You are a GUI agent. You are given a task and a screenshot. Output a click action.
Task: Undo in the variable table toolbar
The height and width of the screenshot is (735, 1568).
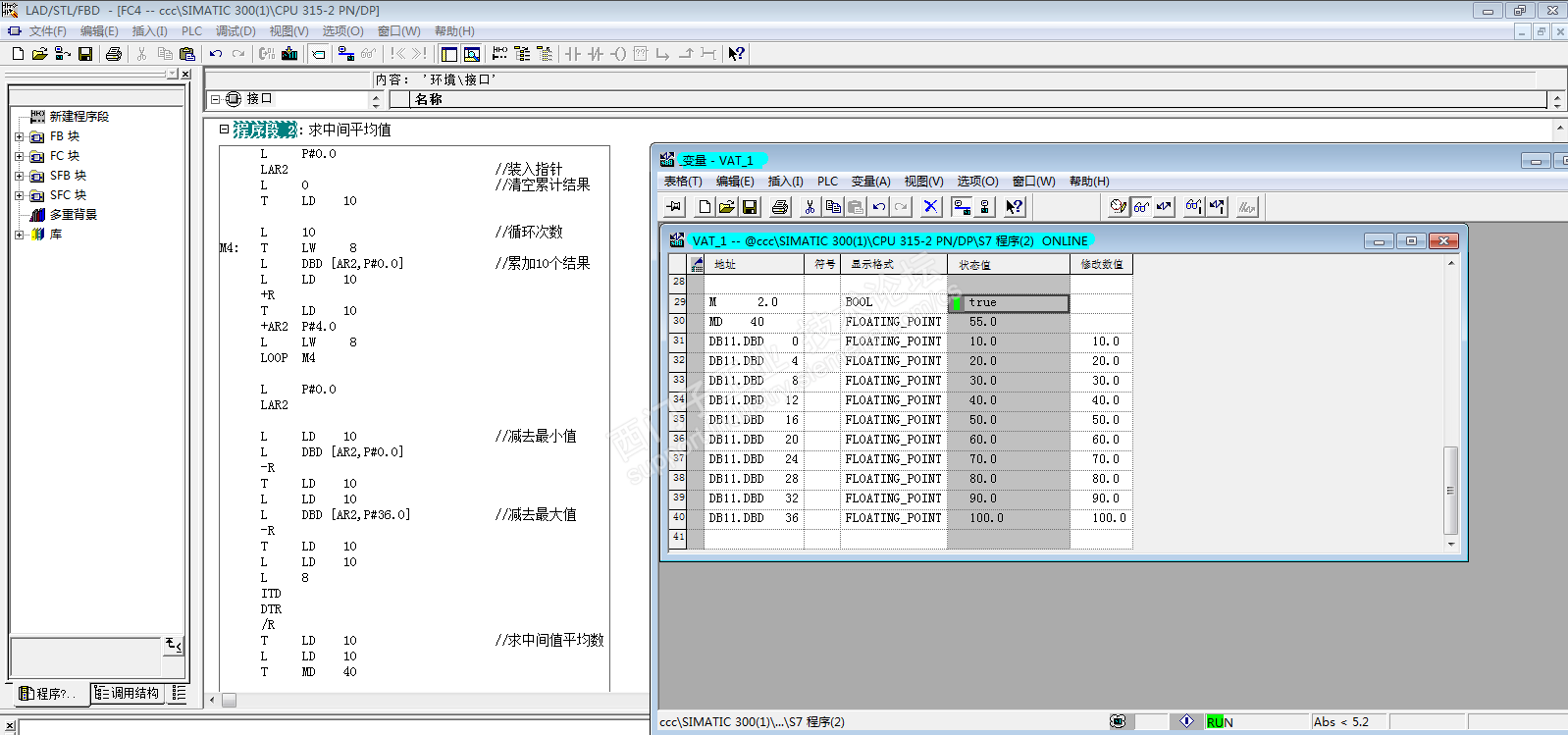(879, 206)
